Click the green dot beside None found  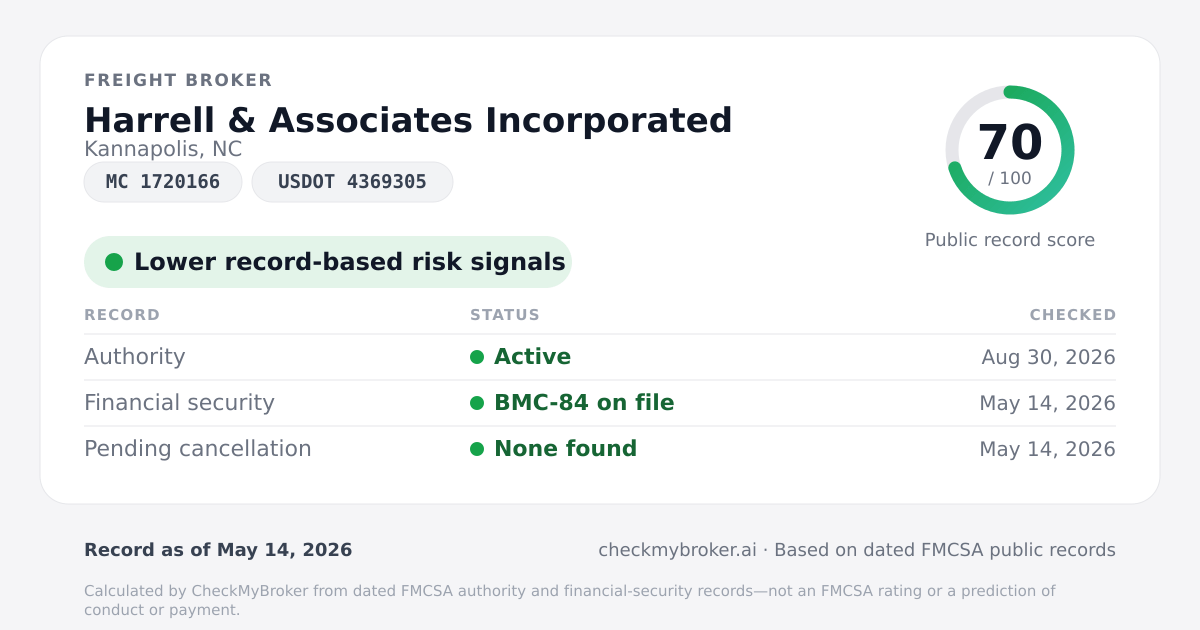pos(477,449)
